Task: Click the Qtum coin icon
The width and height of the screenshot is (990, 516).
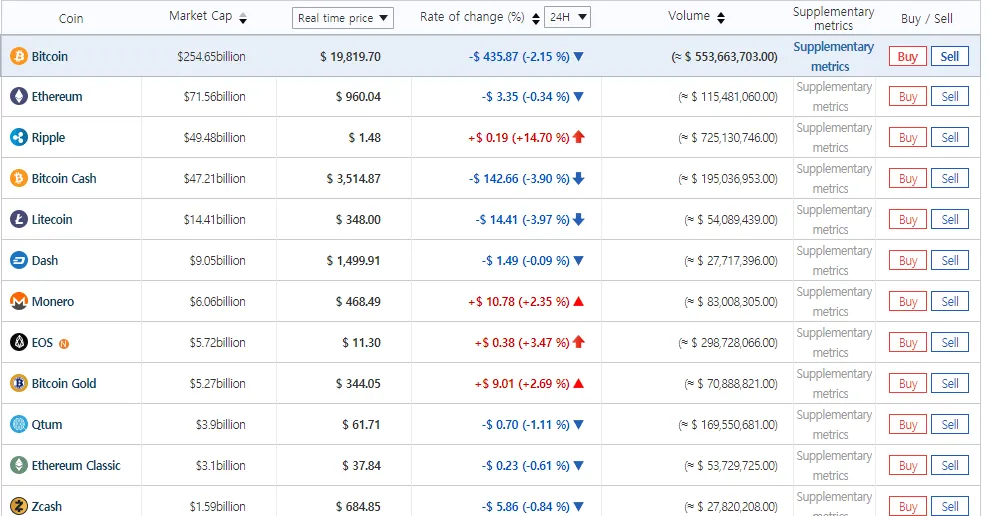Action: pos(19,424)
